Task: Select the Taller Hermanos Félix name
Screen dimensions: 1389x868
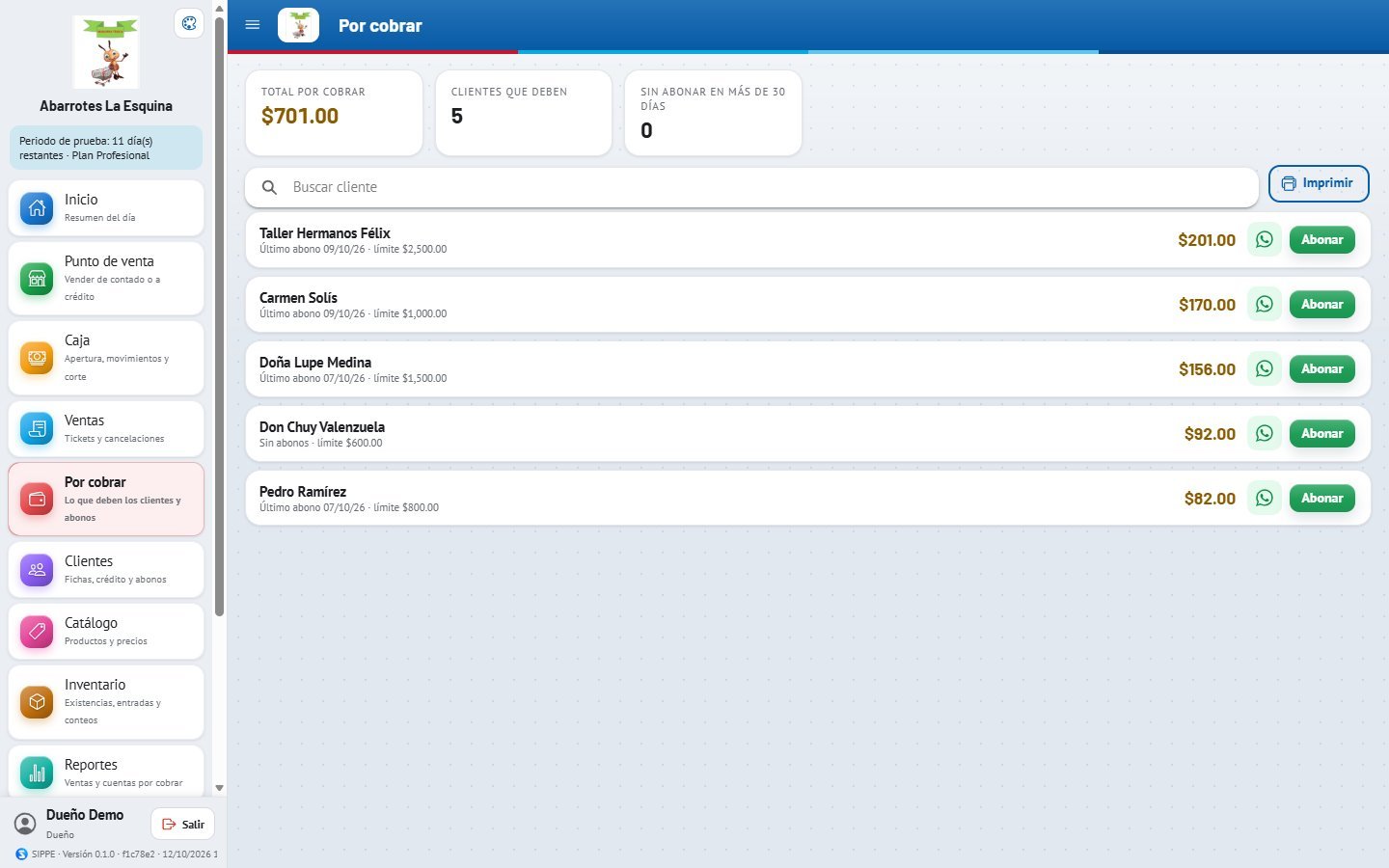Action: [325, 233]
